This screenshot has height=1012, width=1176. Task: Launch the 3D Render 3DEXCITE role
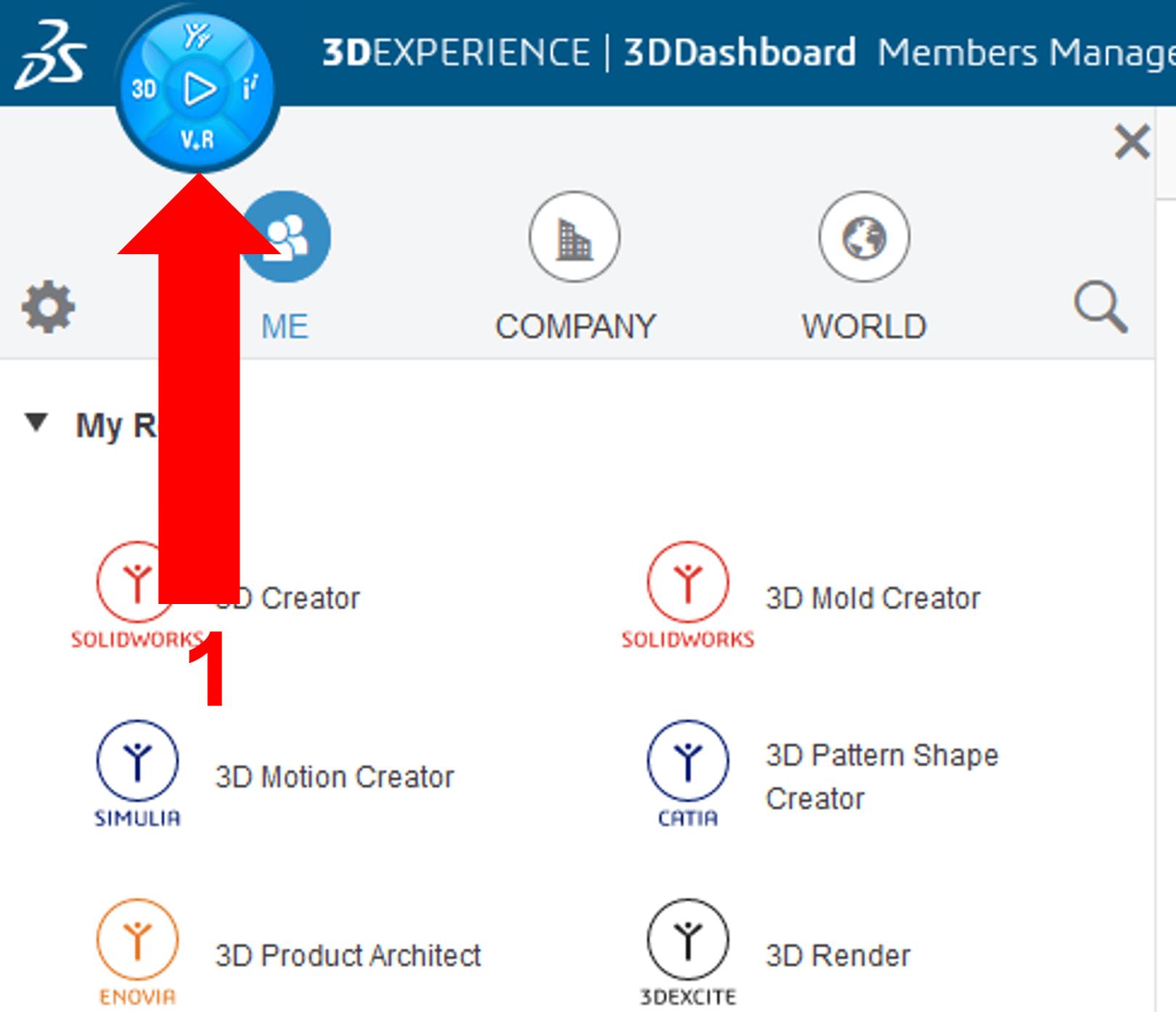[x=837, y=955]
